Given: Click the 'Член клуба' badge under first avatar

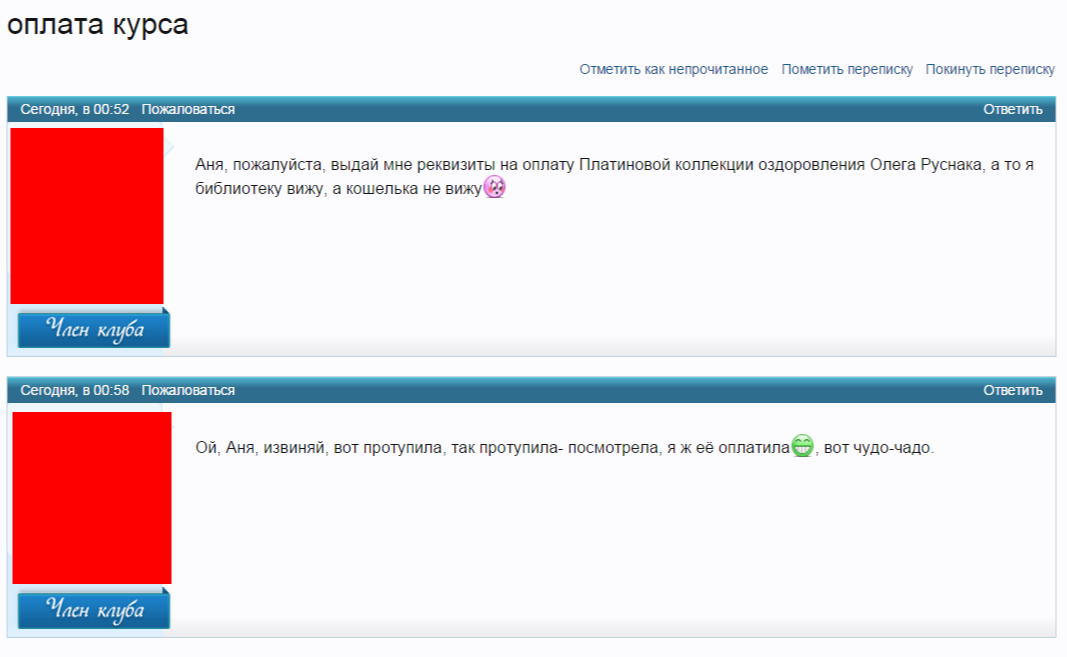Looking at the screenshot, I should point(94,329).
